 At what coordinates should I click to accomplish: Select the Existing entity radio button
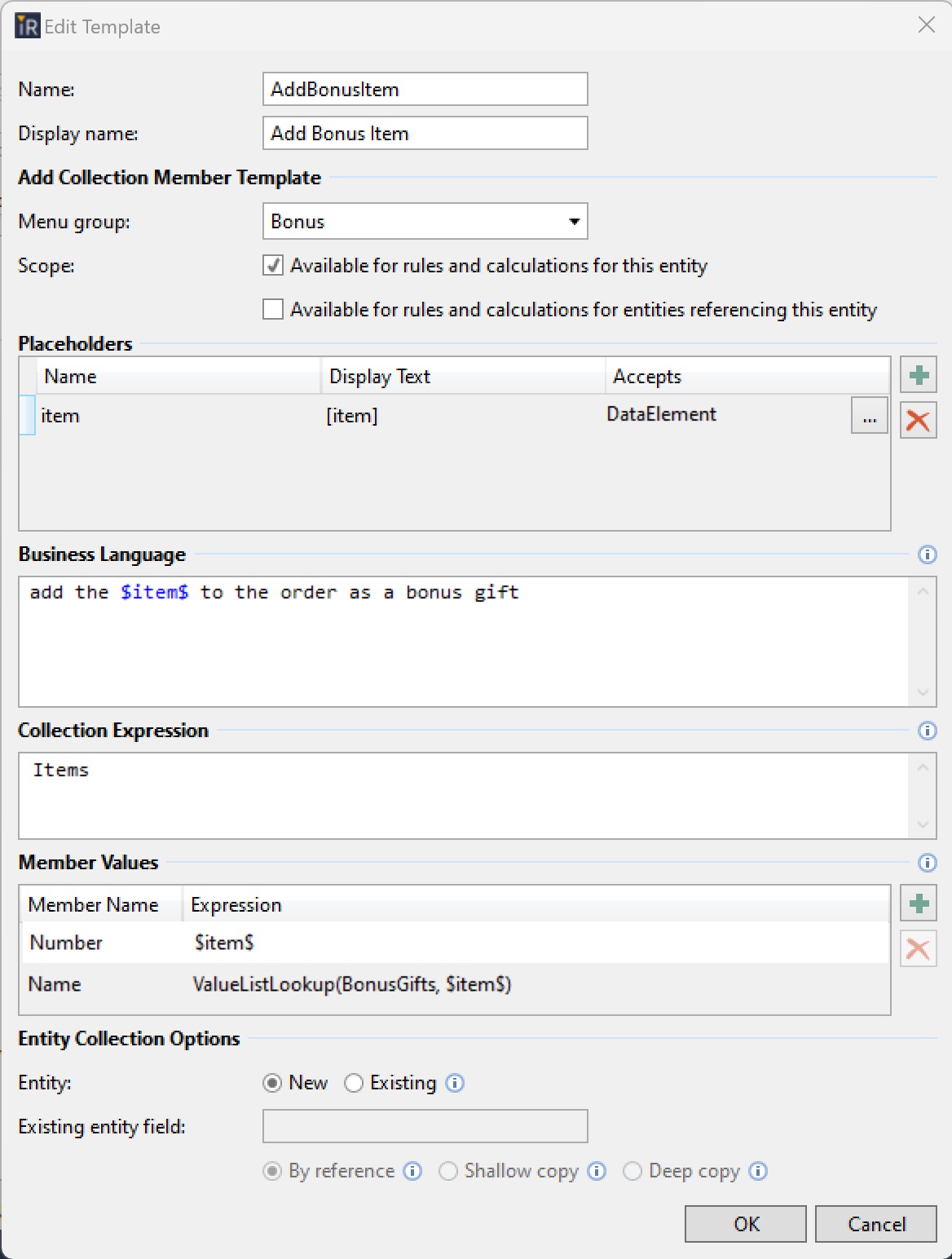tap(354, 1083)
